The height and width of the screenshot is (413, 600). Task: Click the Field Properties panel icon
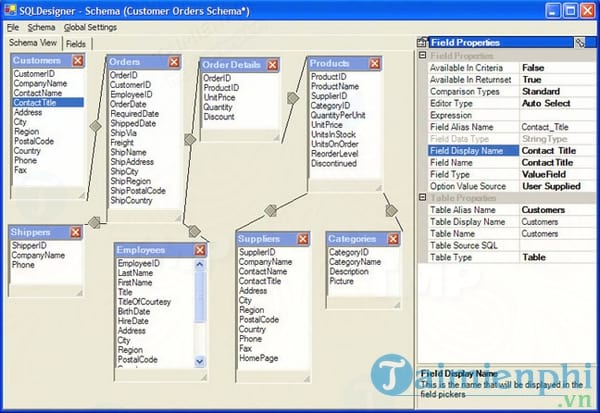click(422, 42)
